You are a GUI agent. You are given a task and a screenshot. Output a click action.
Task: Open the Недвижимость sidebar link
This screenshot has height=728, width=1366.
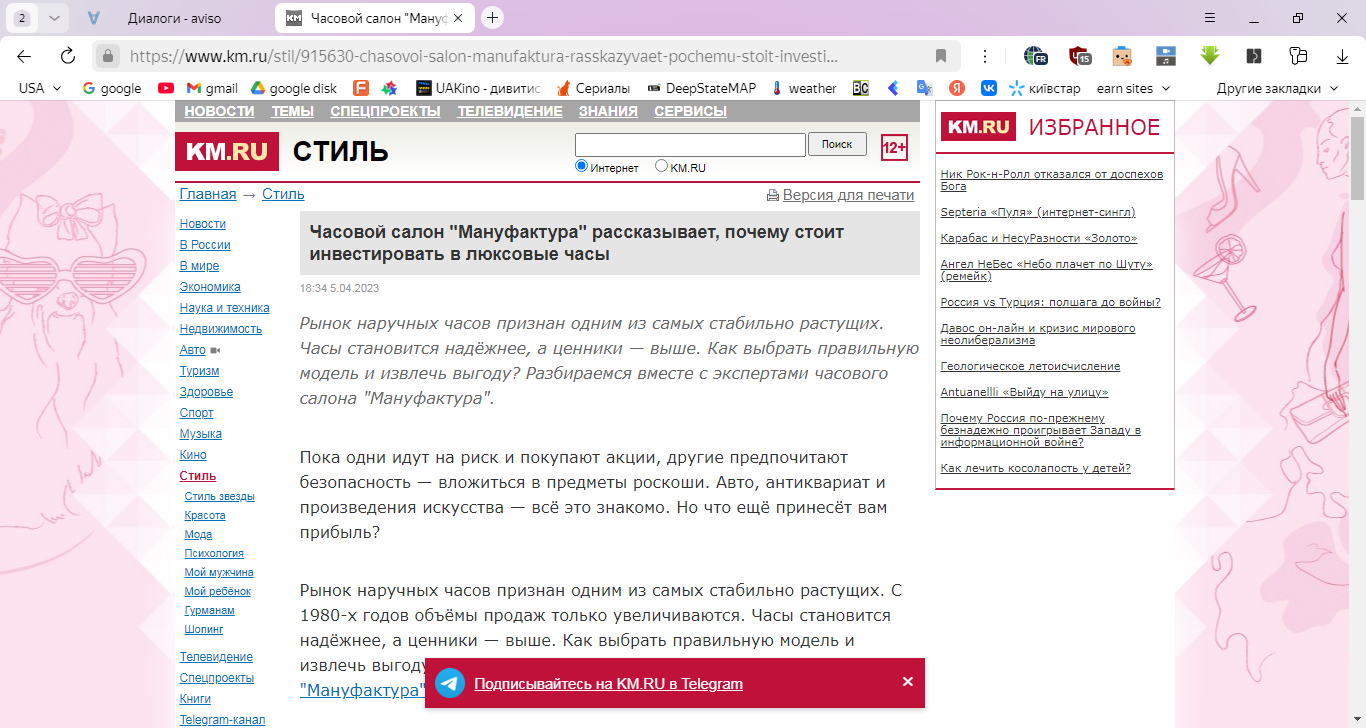coord(221,329)
